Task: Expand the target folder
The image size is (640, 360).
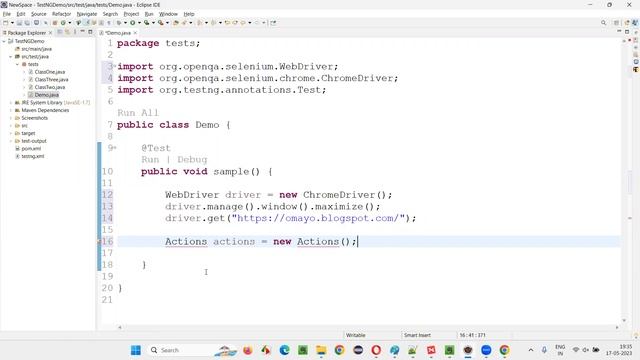Action: 11,133
